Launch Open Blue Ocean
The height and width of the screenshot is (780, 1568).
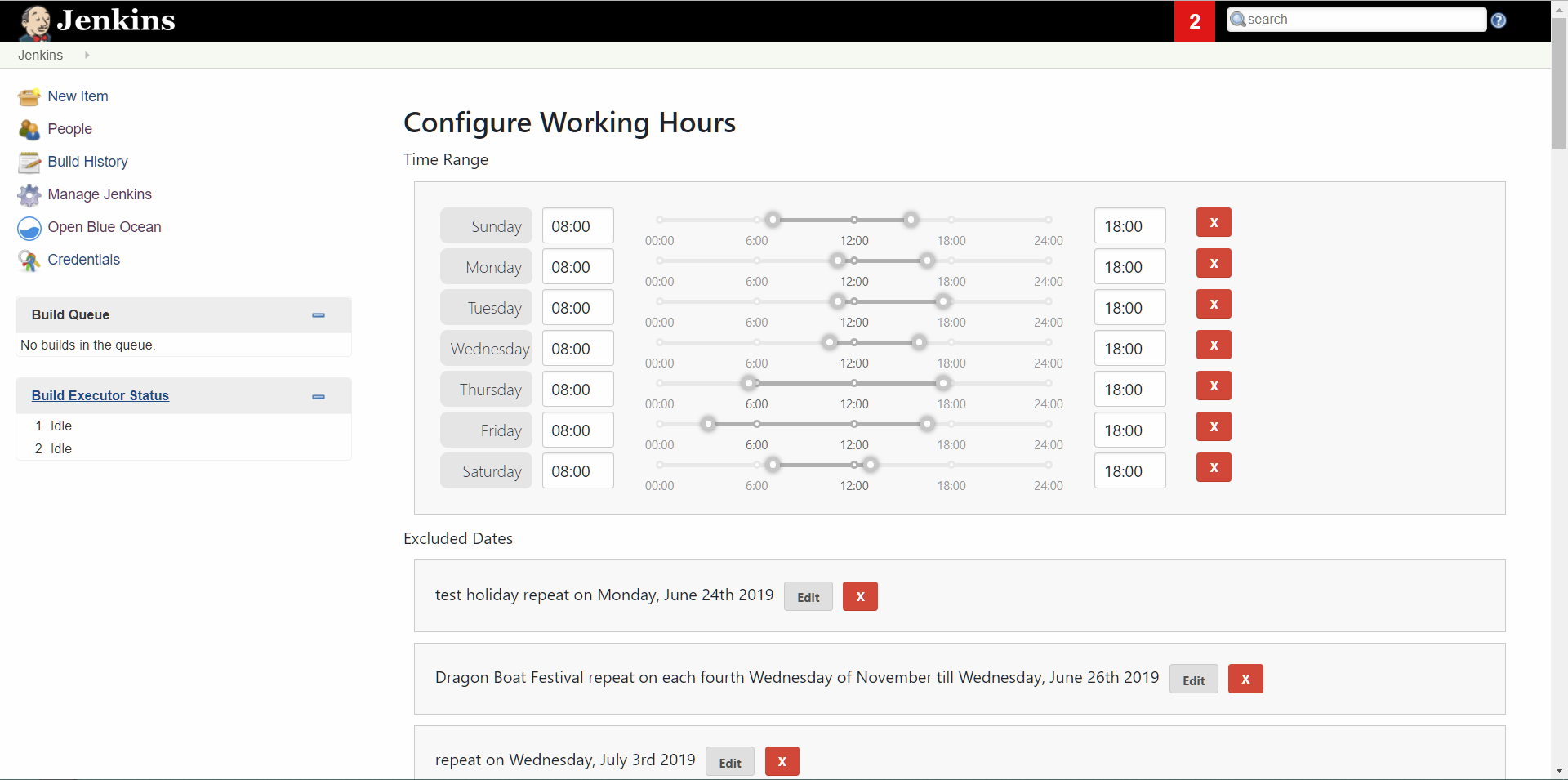click(105, 227)
